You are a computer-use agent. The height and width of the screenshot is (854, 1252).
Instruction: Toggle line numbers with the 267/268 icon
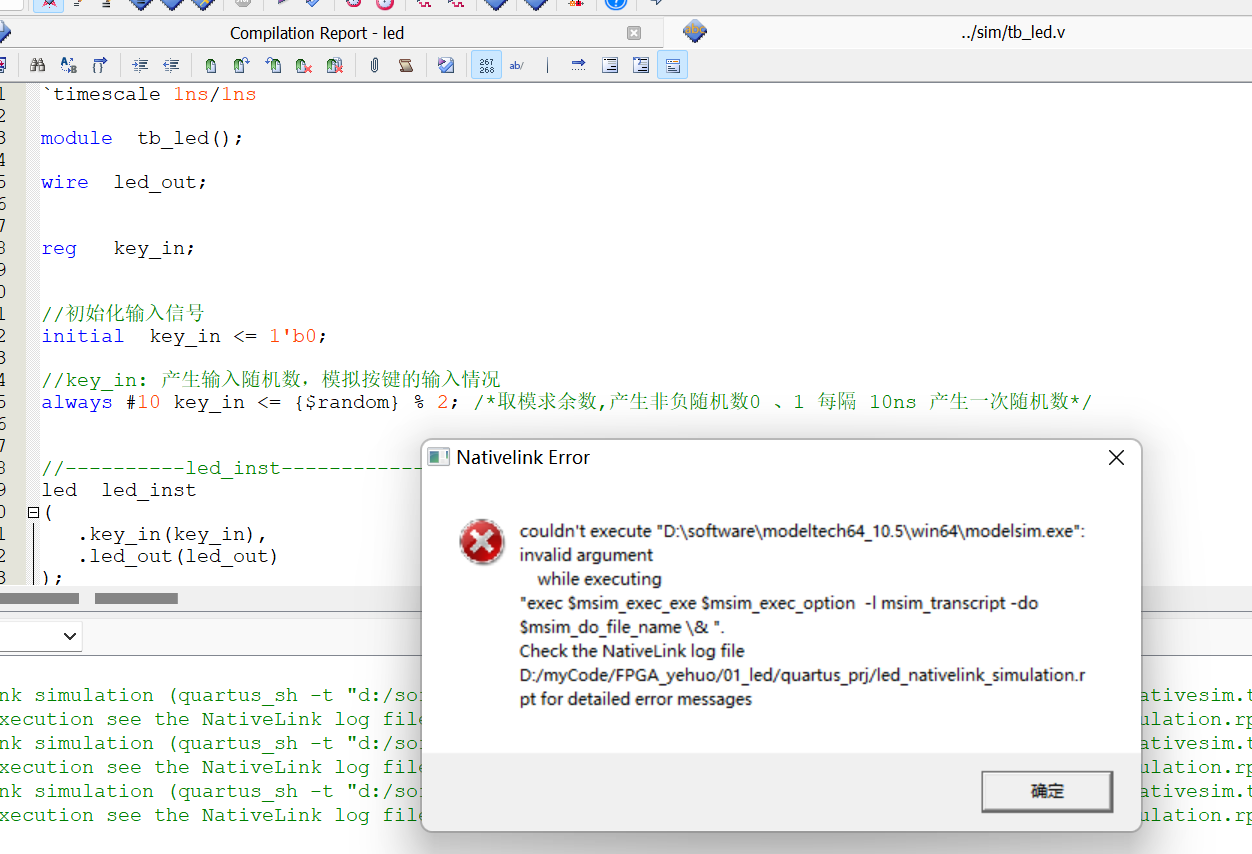[x=486, y=65]
